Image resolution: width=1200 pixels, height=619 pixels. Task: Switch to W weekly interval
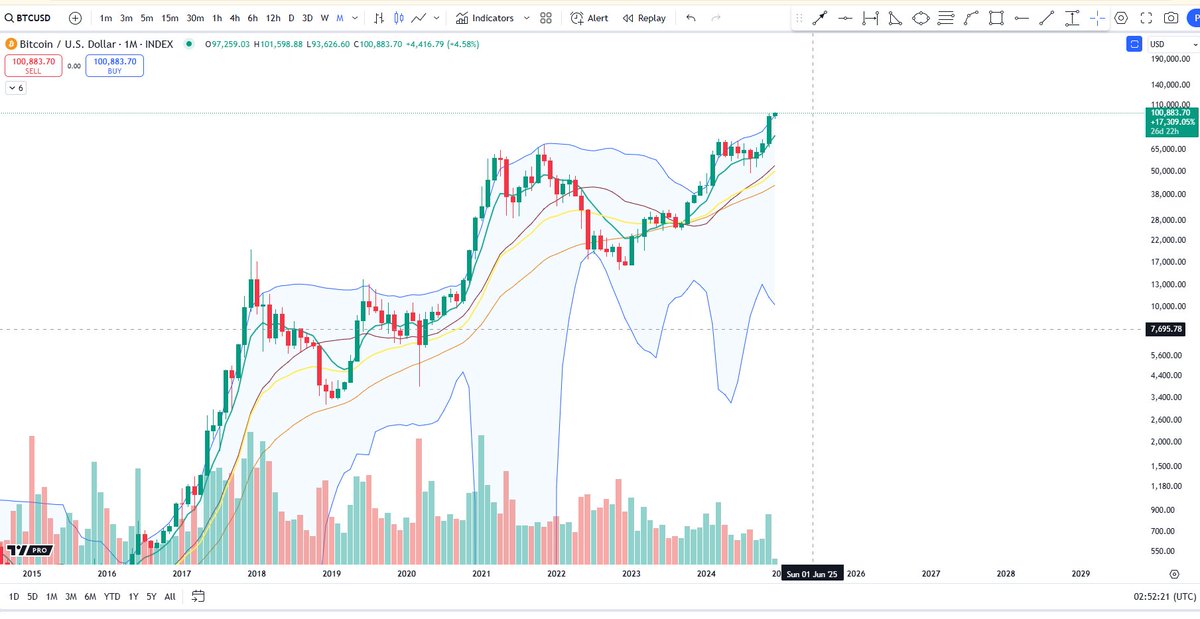(x=325, y=18)
